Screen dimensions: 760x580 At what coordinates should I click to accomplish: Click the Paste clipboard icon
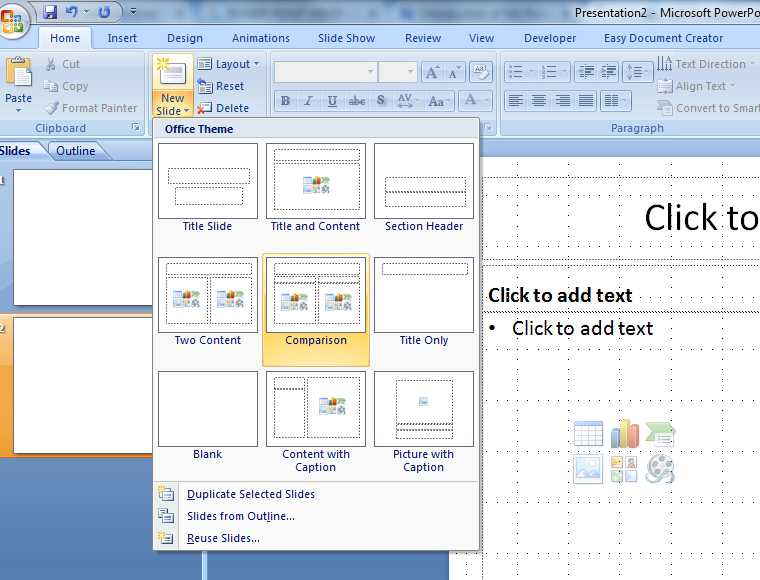[x=18, y=73]
